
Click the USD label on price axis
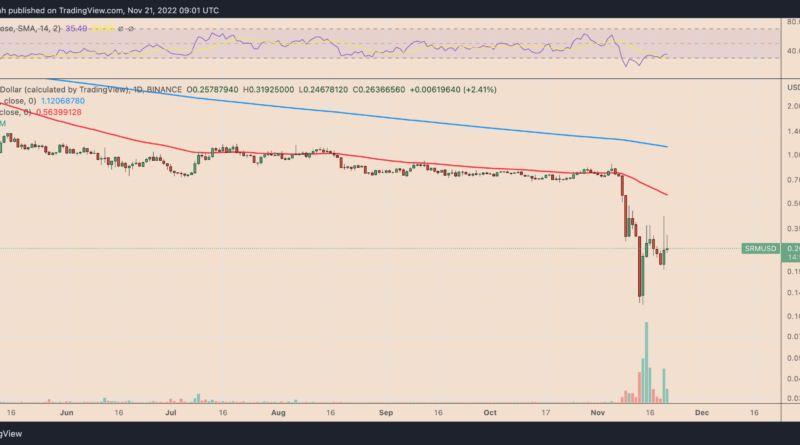(x=793, y=89)
